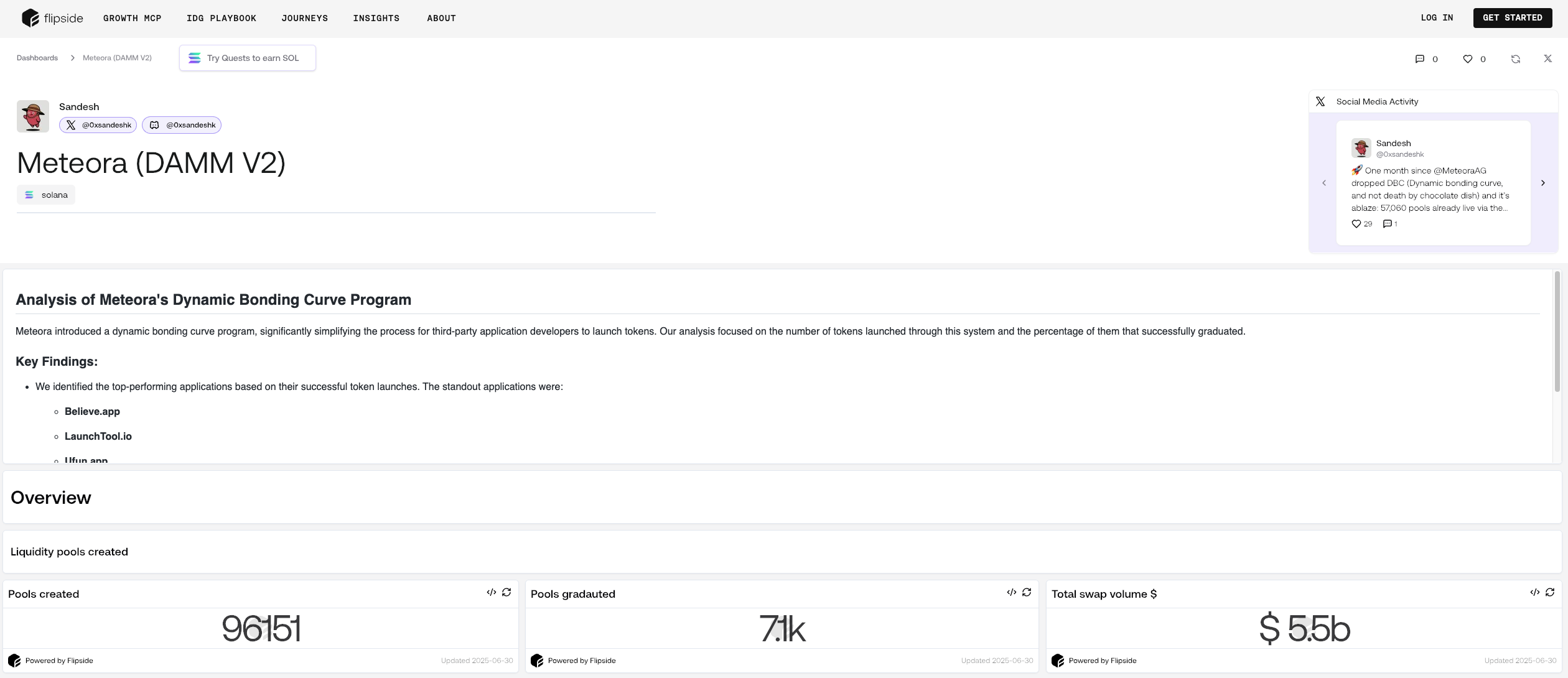The width and height of the screenshot is (1568, 678).
Task: Refresh the entire dashboard
Action: 1516,58
